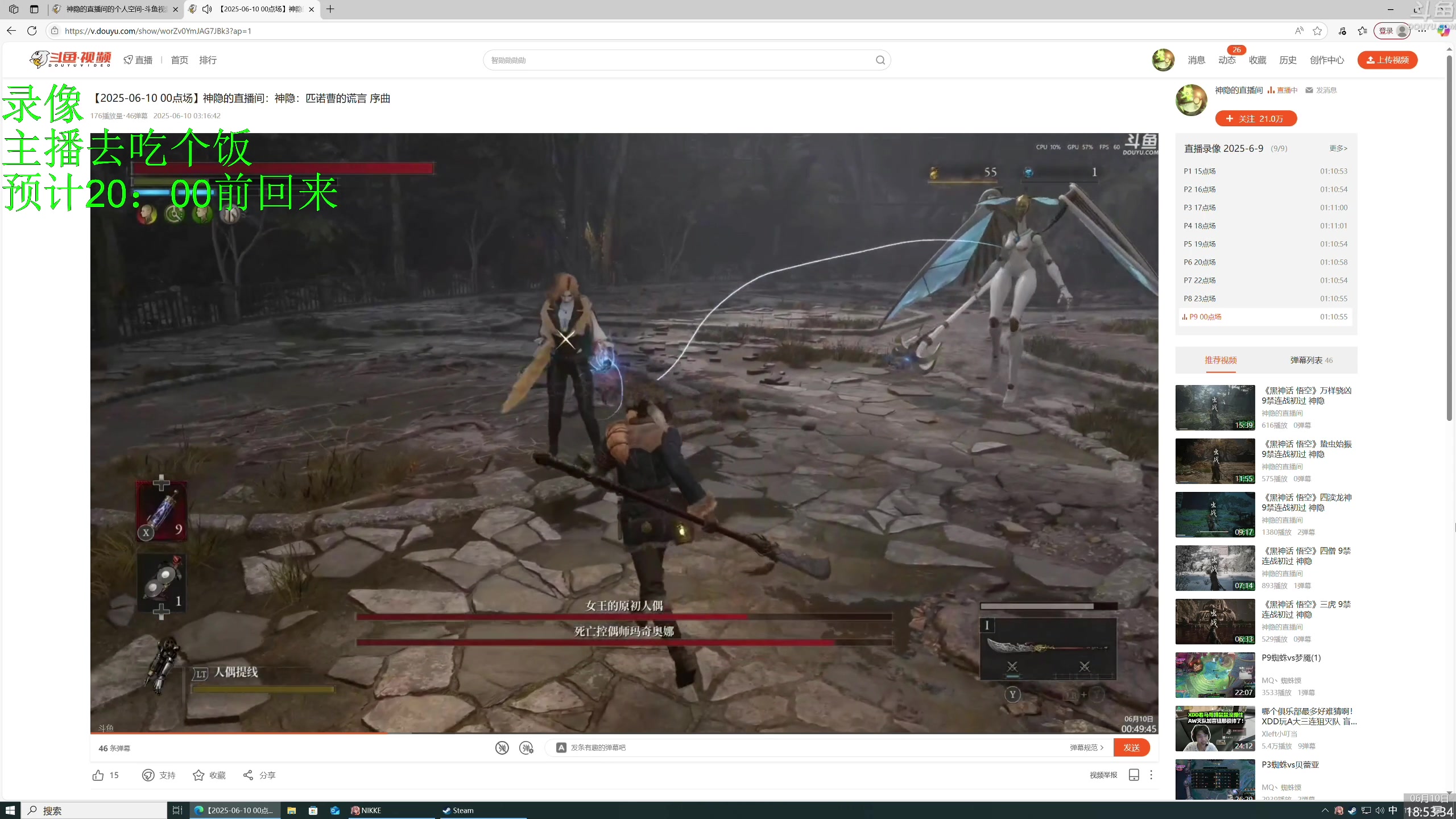Viewport: 1456px width, 819px height.
Task: Click 登录 browser profile login button
Action: click(x=1391, y=31)
